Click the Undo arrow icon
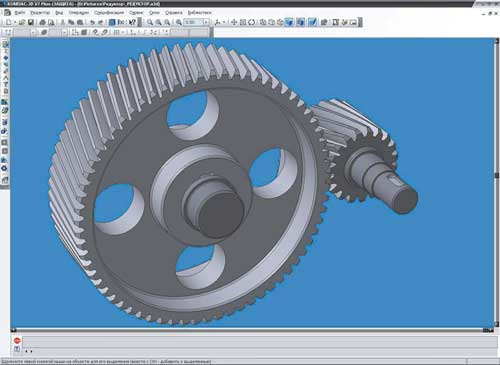Screen dimensions: 500x365 (x=92, y=22)
